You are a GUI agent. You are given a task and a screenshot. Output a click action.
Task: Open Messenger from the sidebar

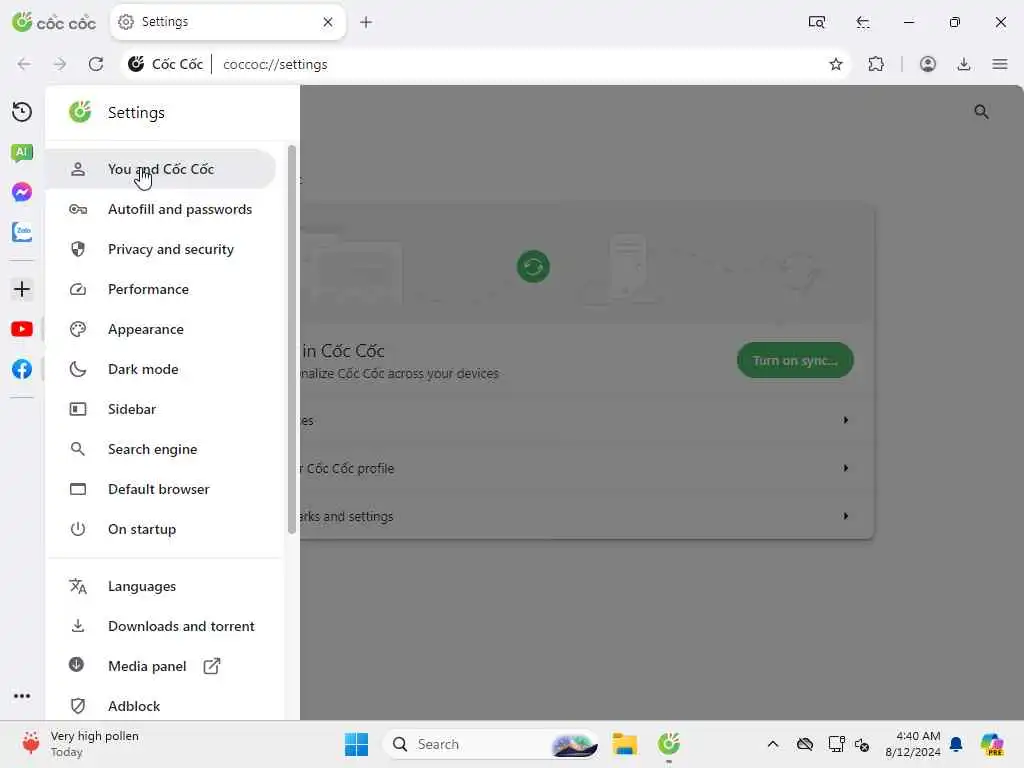[x=22, y=192]
